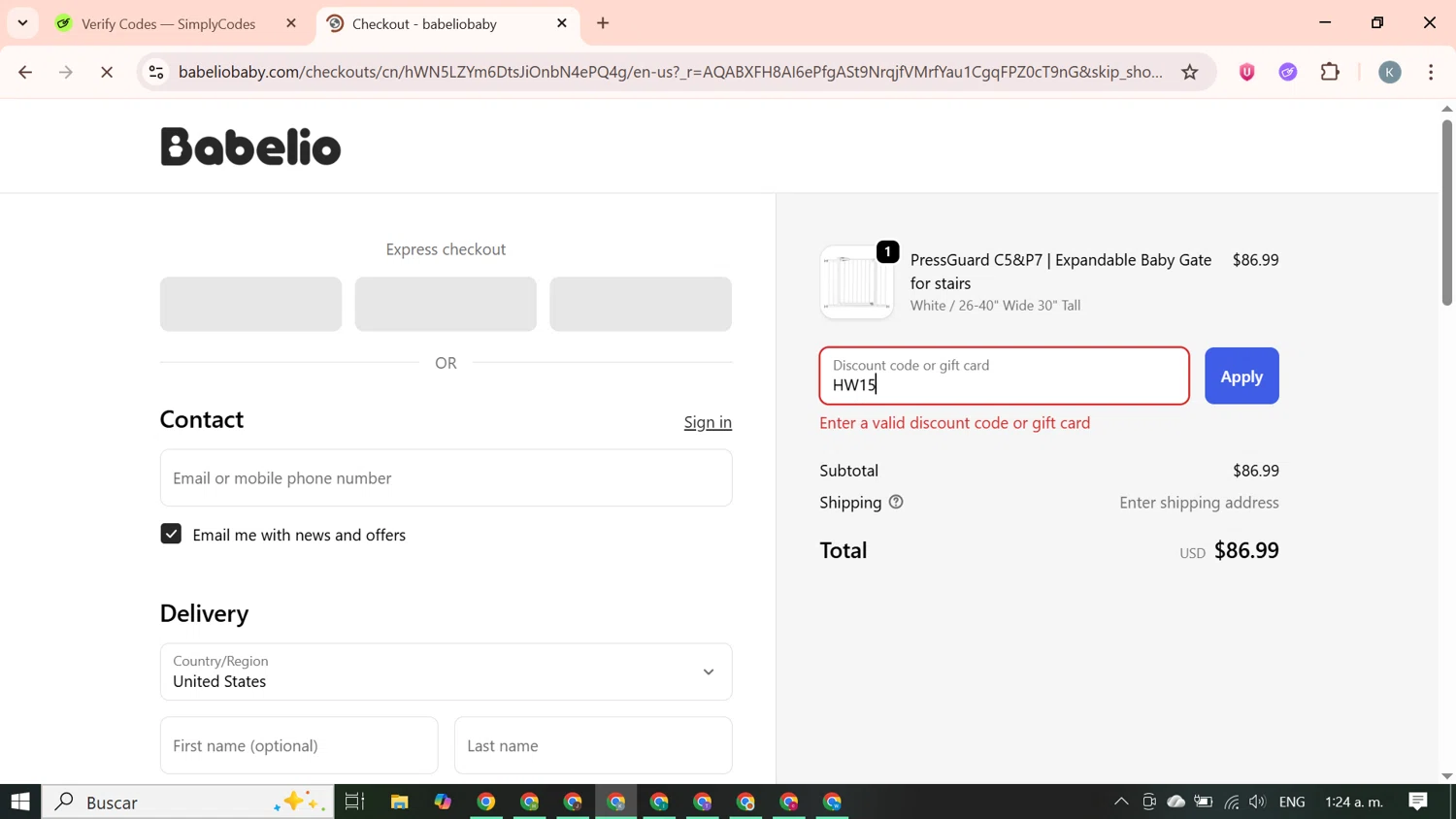Open the Copilot taskbar icon
Screen dimensions: 1456x819
(443, 802)
